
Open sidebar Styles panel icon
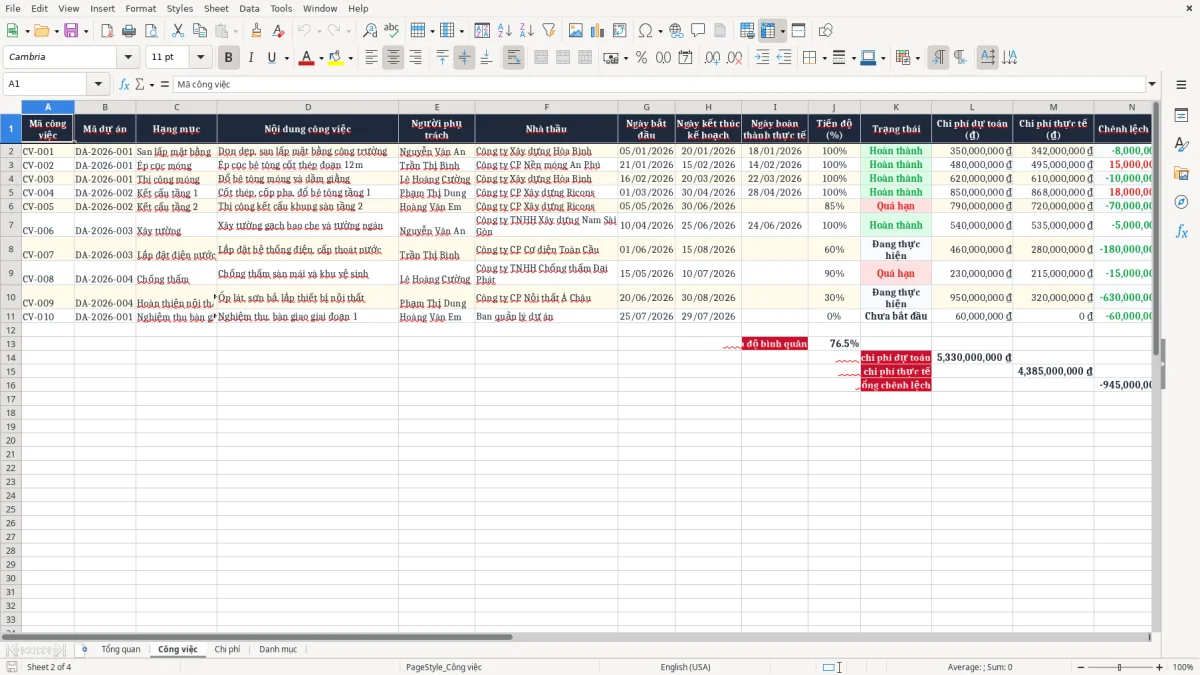1181,144
